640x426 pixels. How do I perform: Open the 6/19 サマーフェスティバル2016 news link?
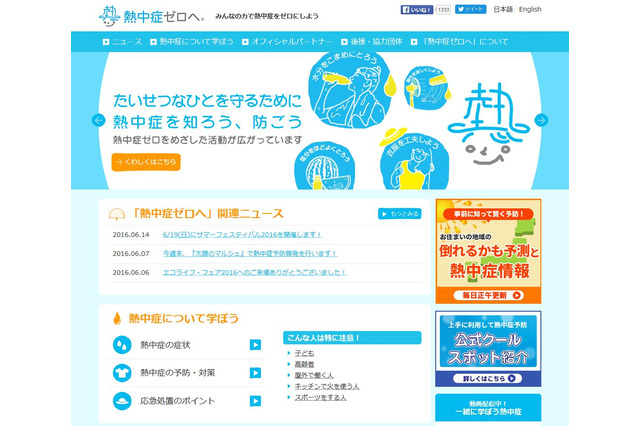coord(242,235)
